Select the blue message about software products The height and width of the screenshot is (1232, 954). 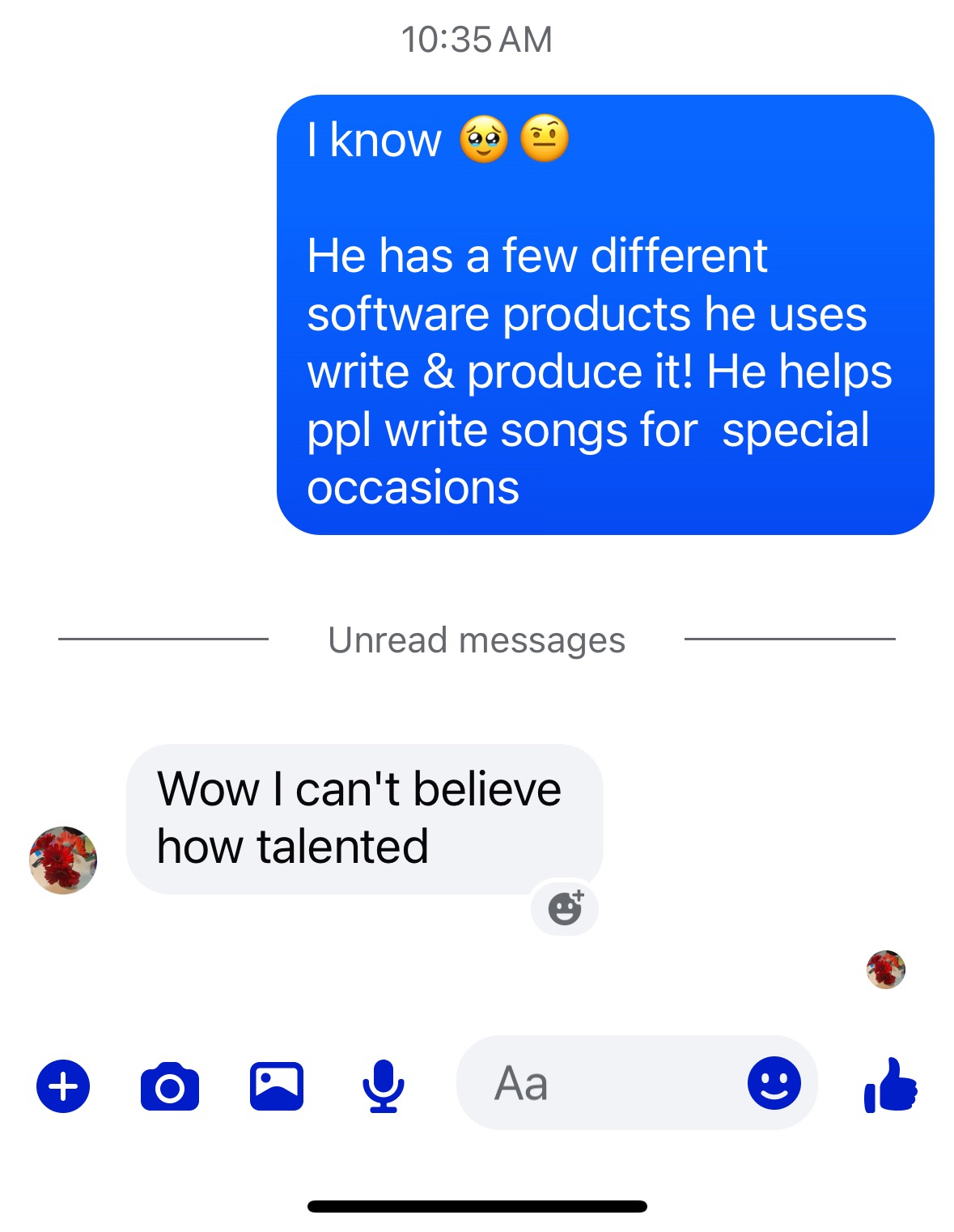(605, 315)
